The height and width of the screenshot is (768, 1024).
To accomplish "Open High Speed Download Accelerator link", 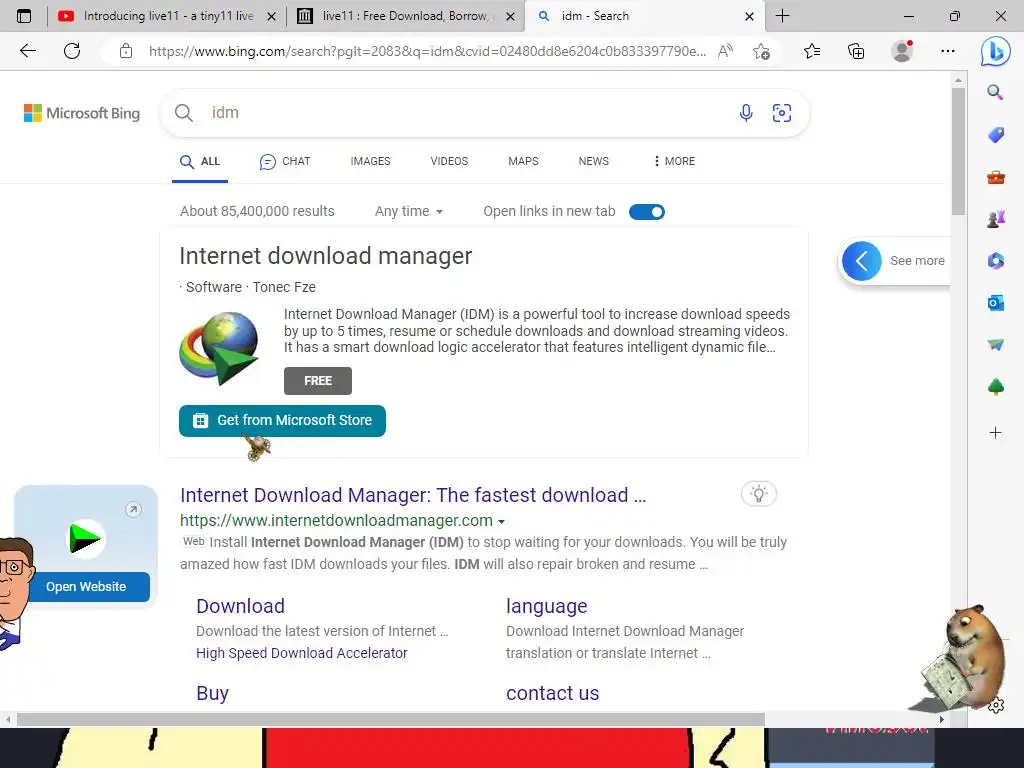I will (x=302, y=653).
